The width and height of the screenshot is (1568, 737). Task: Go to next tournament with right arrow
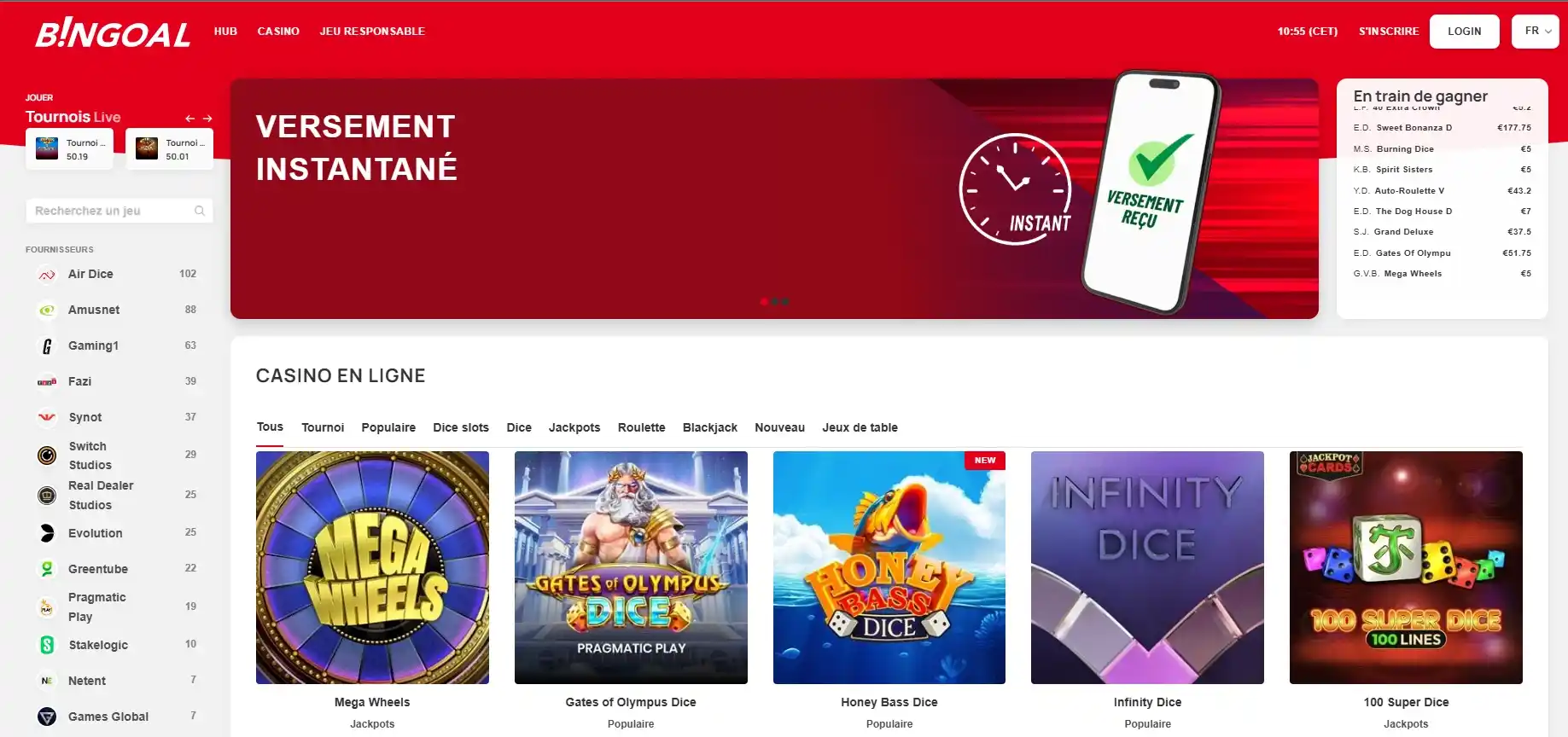(207, 119)
